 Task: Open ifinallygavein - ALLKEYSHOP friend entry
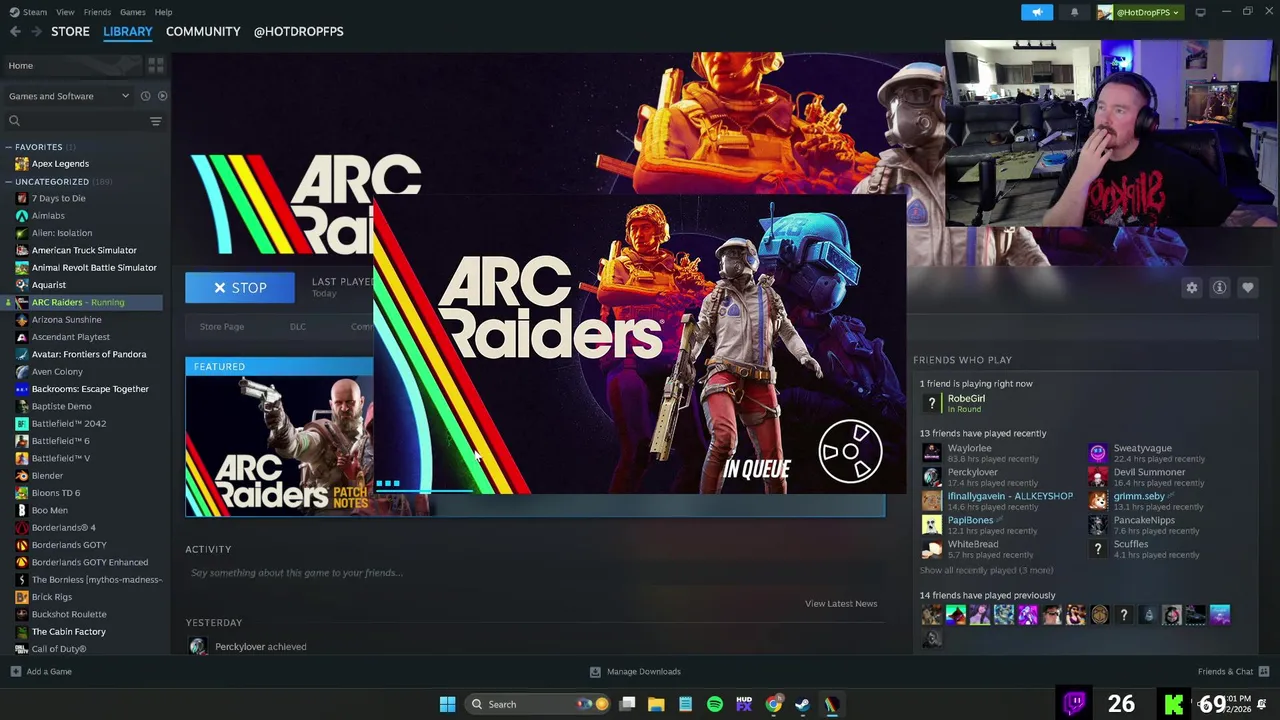(x=998, y=501)
